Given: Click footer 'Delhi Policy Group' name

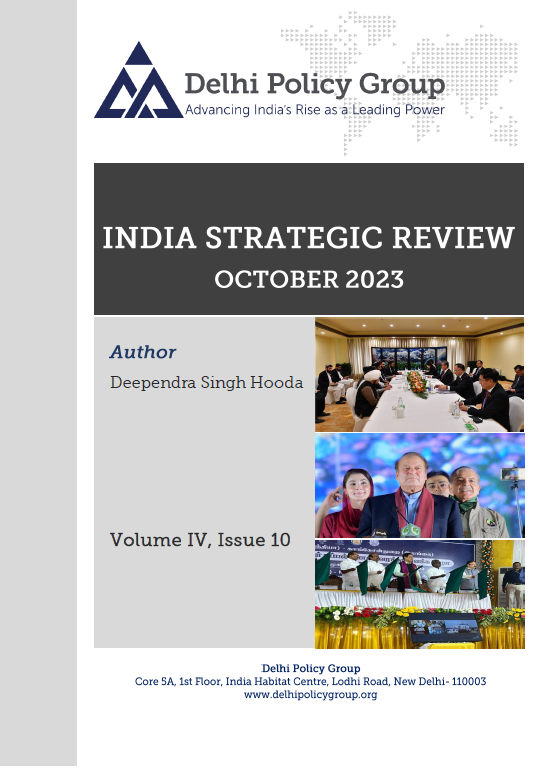Looking at the screenshot, I should (311, 668).
